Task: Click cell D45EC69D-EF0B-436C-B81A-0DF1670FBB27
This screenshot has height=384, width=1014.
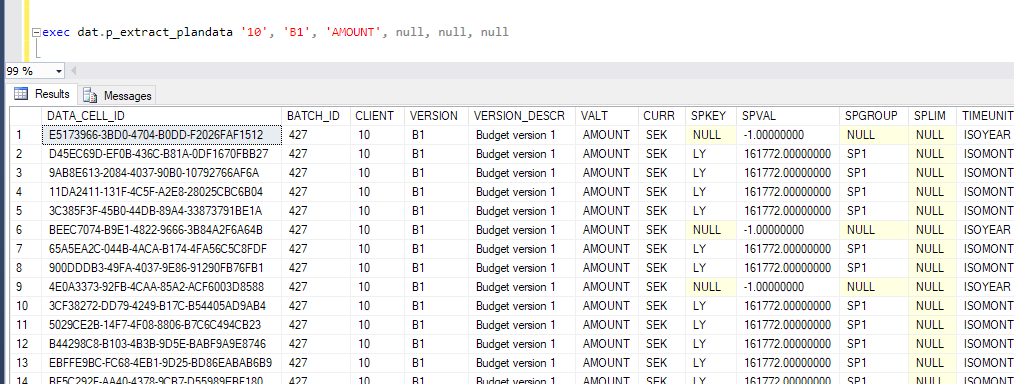Action: click(162, 155)
